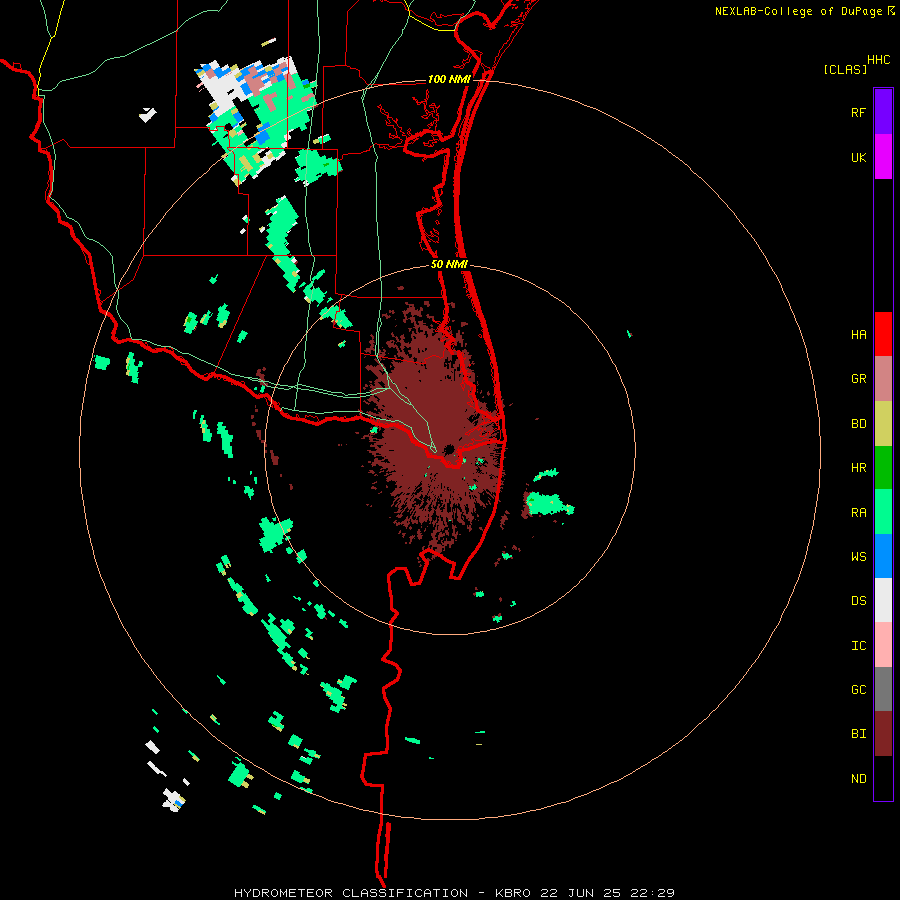Click the RF legend label
This screenshot has height=900, width=900.
pyautogui.click(x=858, y=112)
